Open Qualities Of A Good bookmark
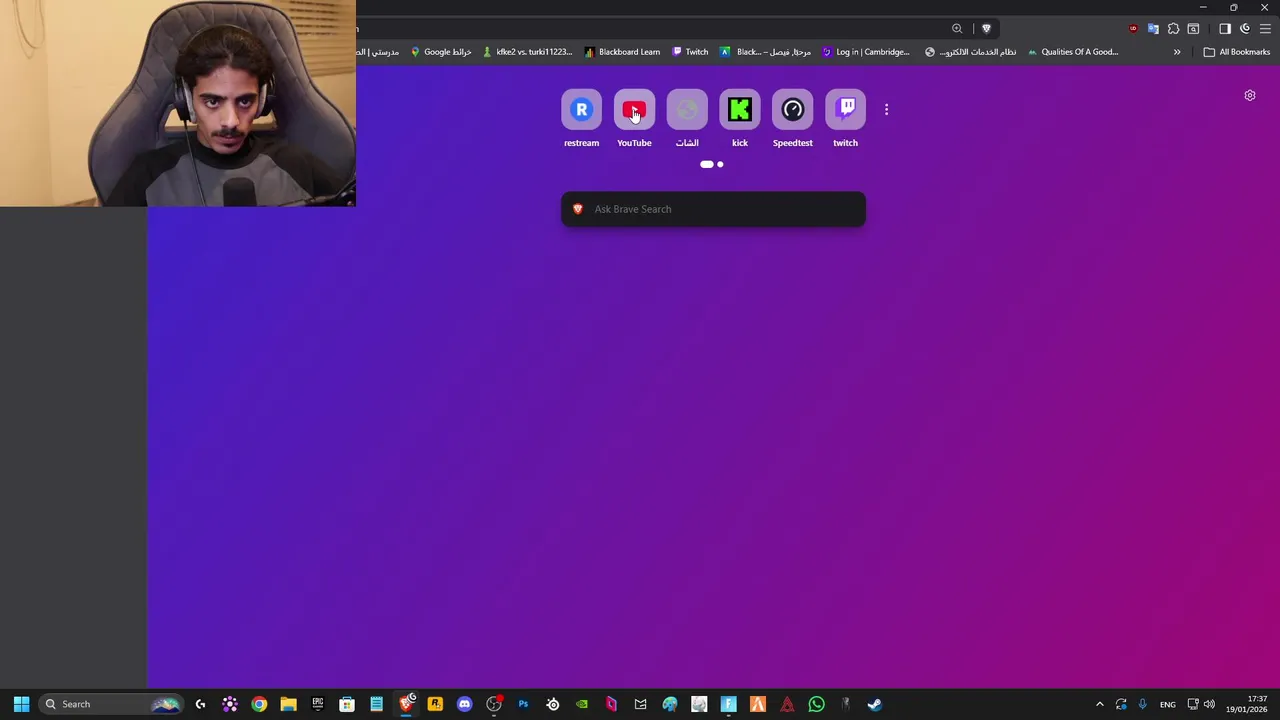The image size is (1280, 720). (1073, 52)
